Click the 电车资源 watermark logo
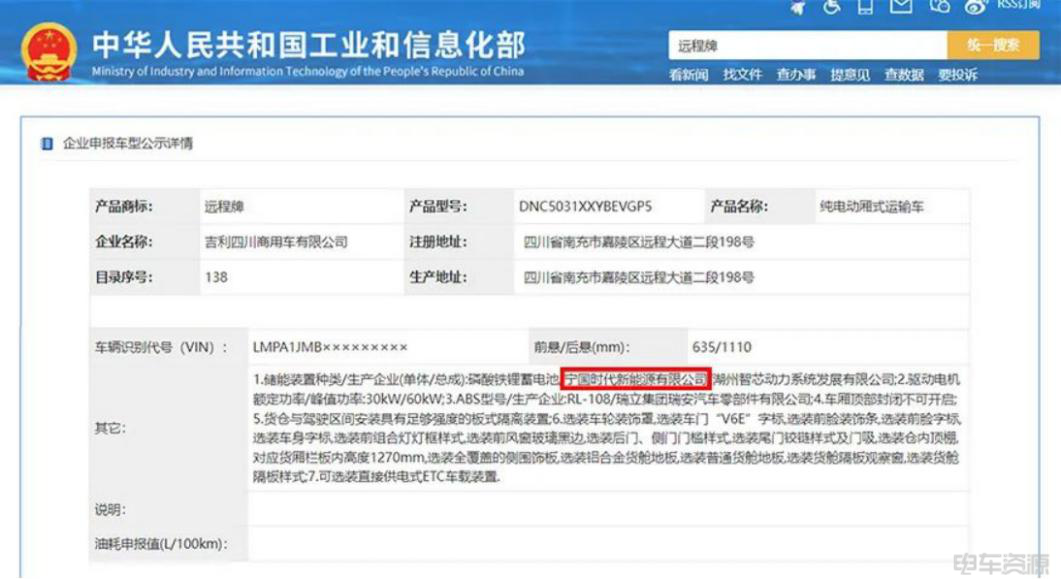Screen dimensions: 1061x579 pyautogui.click(x=1003, y=561)
